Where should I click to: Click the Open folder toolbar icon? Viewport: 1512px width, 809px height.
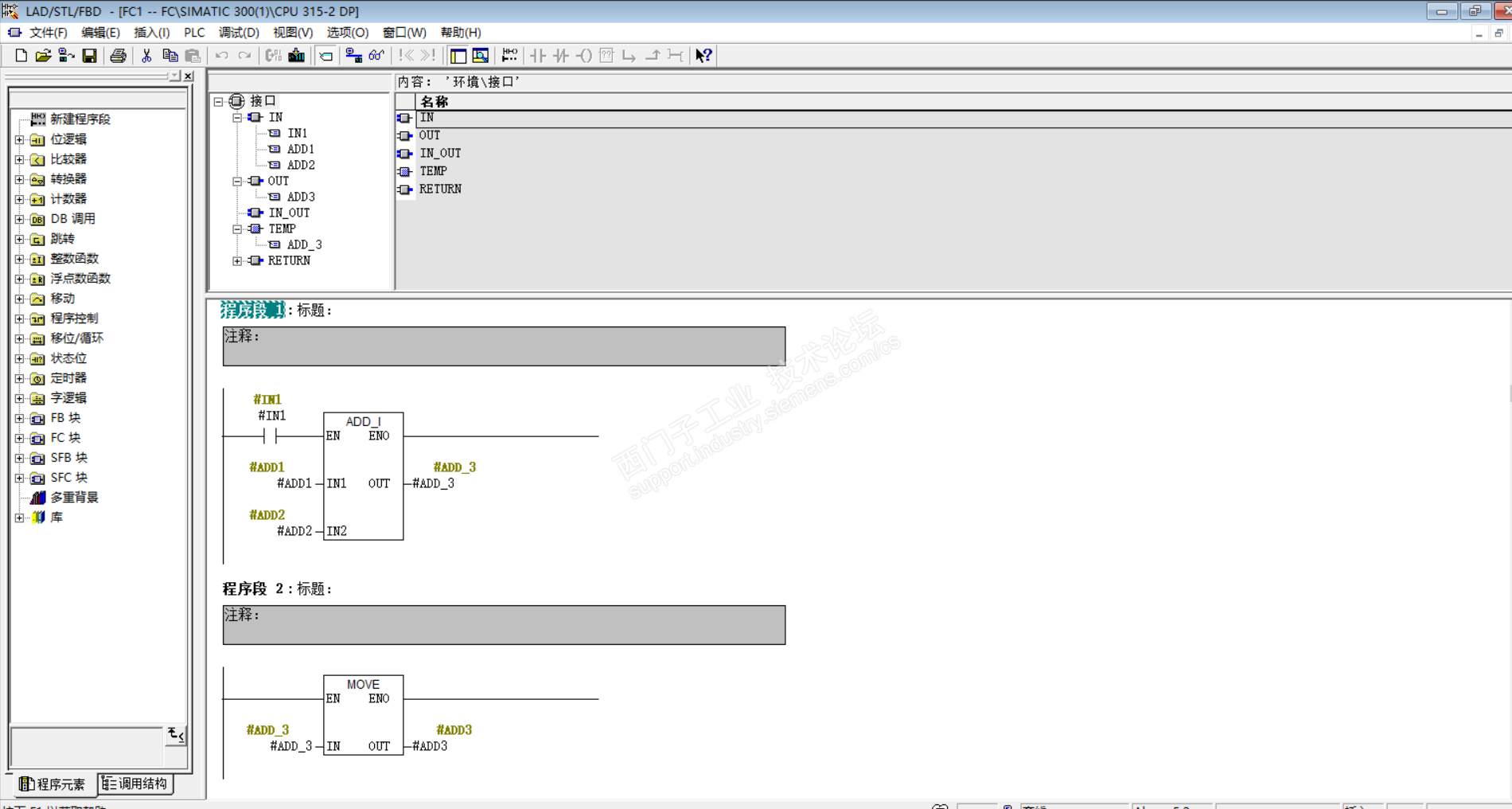pyautogui.click(x=43, y=55)
